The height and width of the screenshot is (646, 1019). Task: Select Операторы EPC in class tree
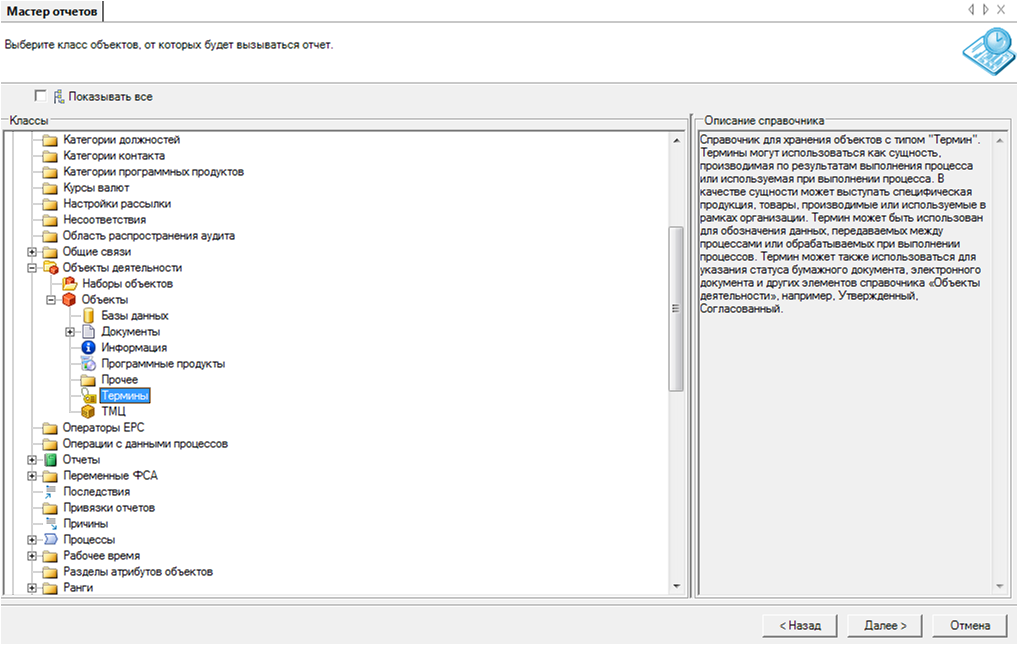(103, 428)
